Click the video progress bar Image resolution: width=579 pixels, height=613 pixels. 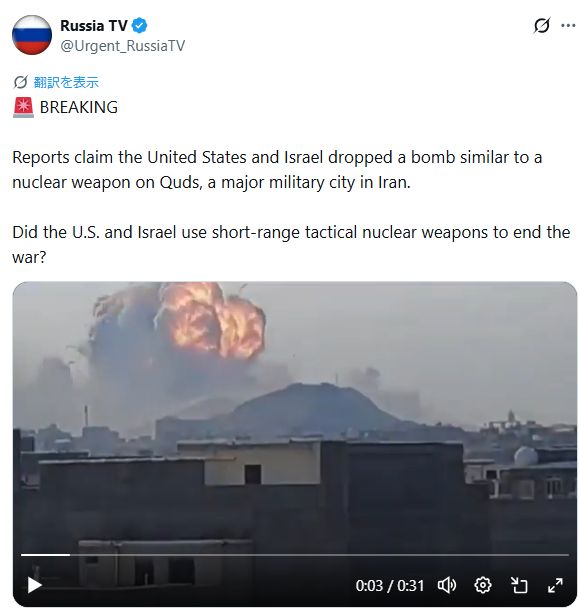tap(295, 555)
